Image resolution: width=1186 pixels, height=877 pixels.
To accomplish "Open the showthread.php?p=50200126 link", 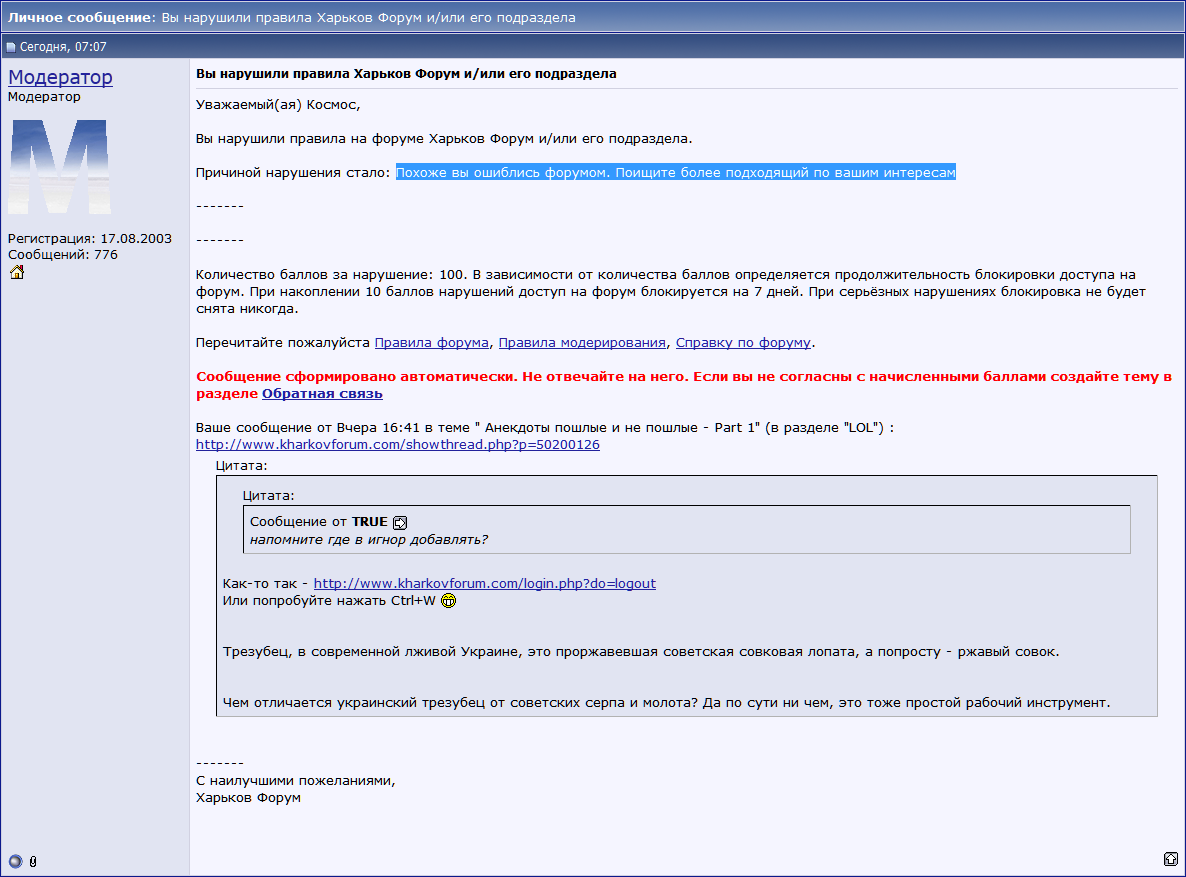I will tap(397, 444).
